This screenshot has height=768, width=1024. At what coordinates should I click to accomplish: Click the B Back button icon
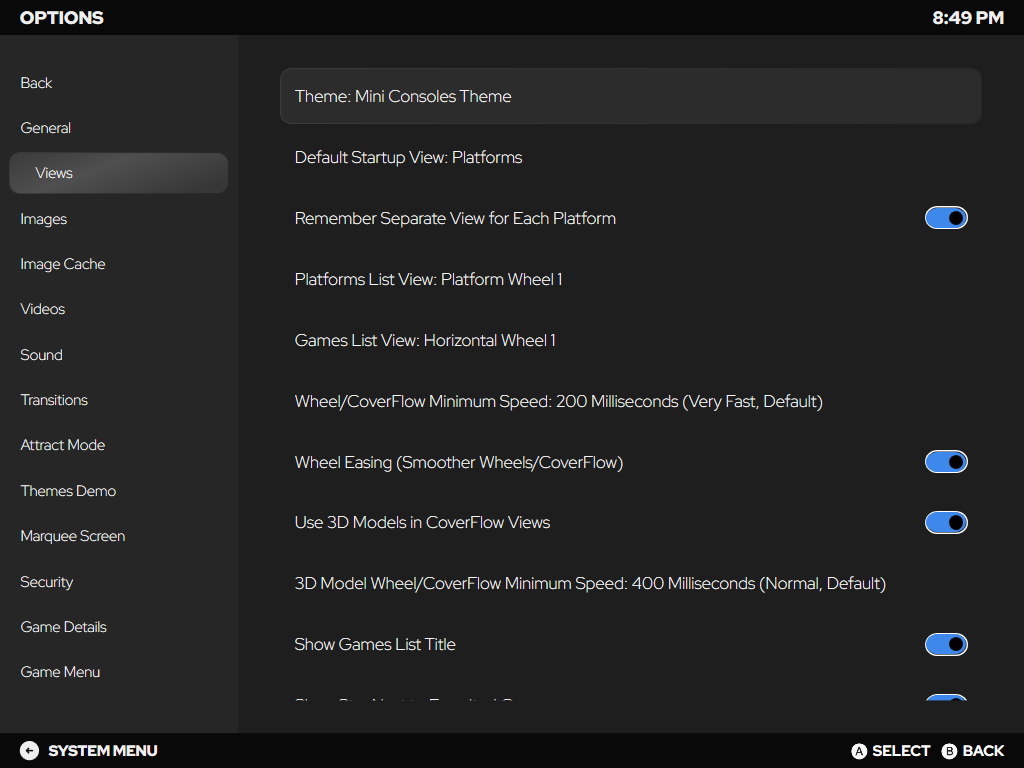tap(949, 751)
